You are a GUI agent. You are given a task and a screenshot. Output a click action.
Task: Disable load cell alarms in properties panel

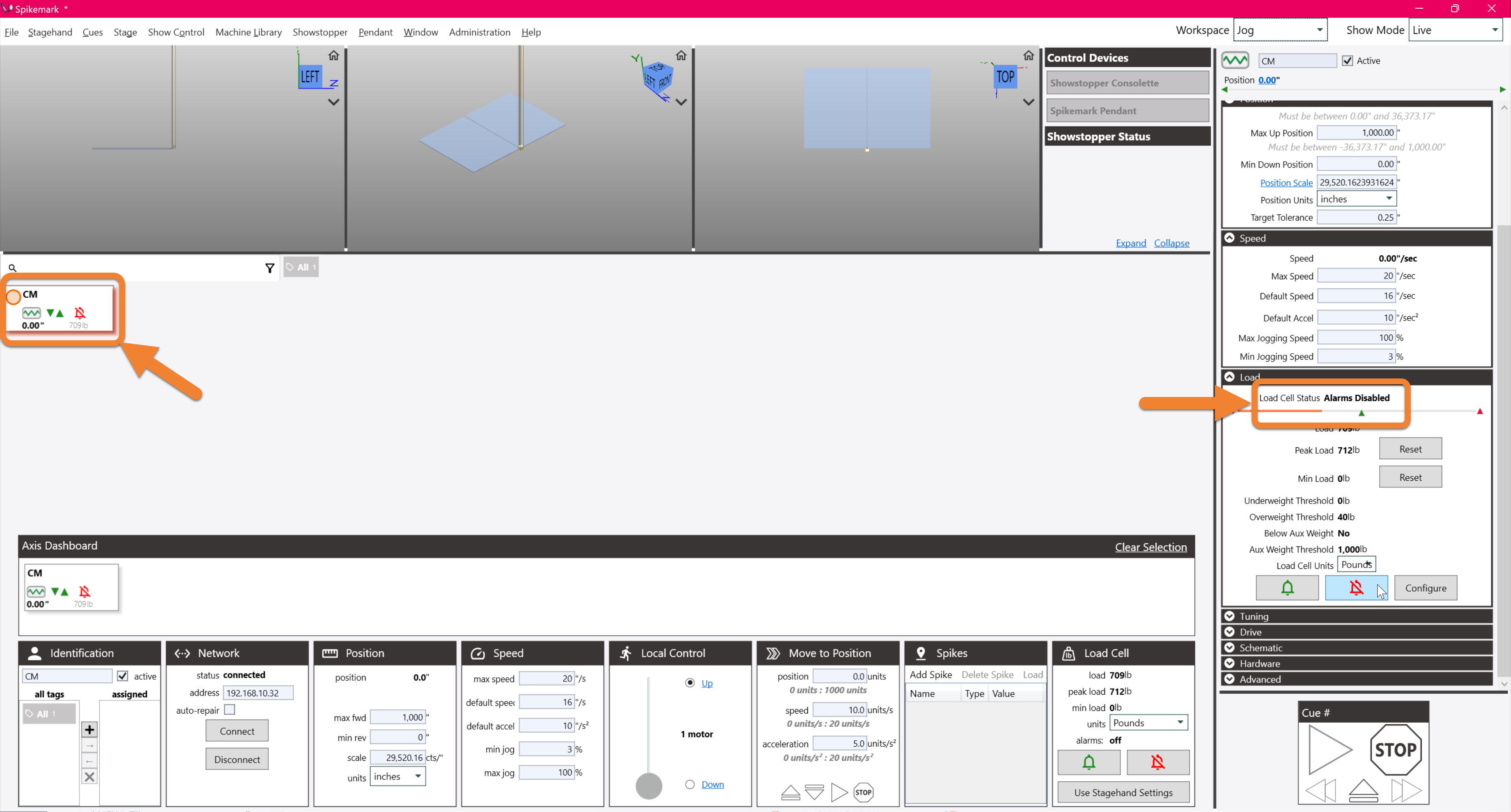(x=1356, y=587)
